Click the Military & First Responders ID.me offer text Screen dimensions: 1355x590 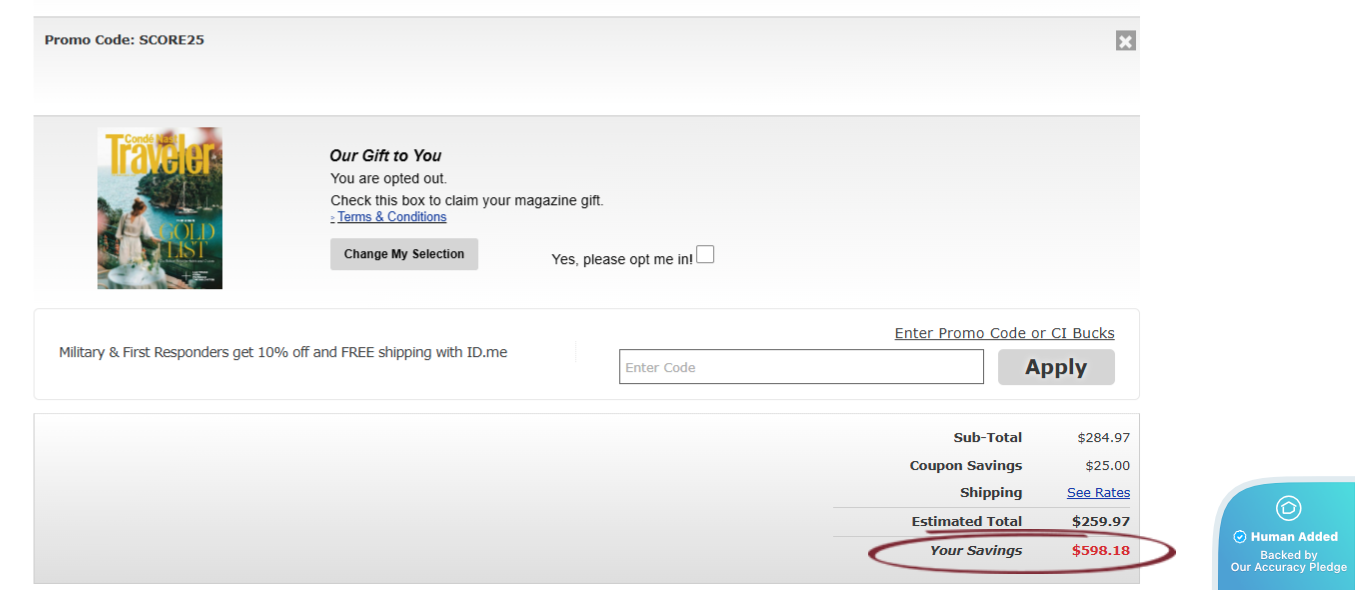coord(283,352)
